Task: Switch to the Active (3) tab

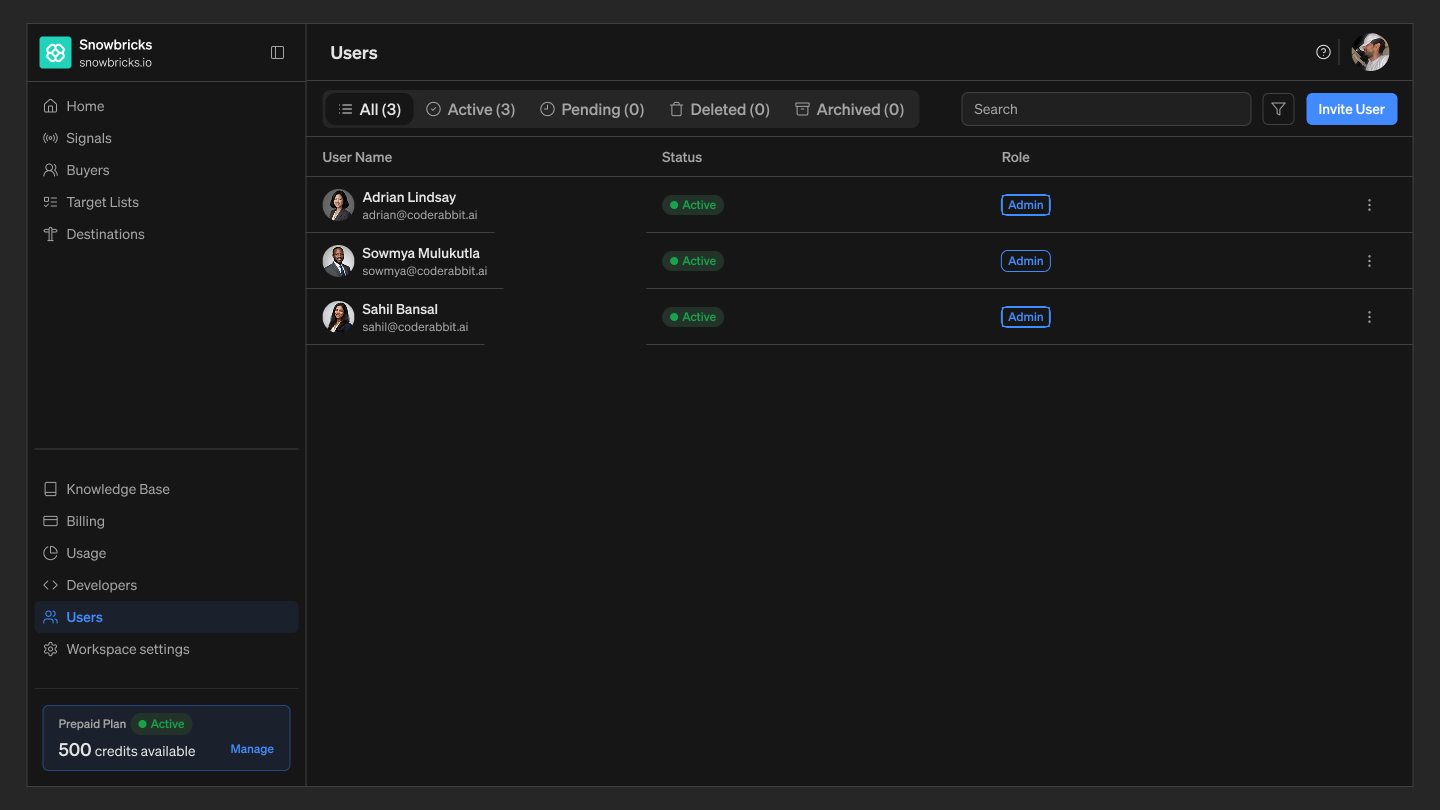Action: coord(470,109)
